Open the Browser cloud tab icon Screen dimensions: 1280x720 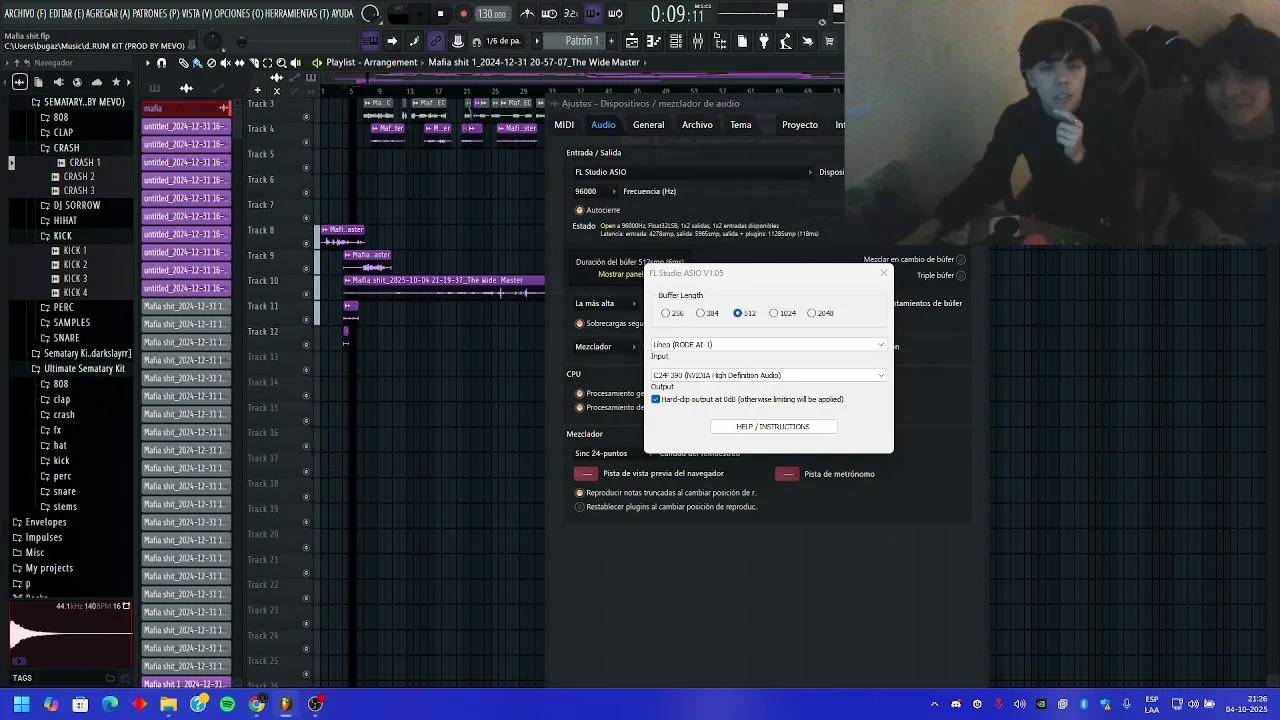pos(97,82)
